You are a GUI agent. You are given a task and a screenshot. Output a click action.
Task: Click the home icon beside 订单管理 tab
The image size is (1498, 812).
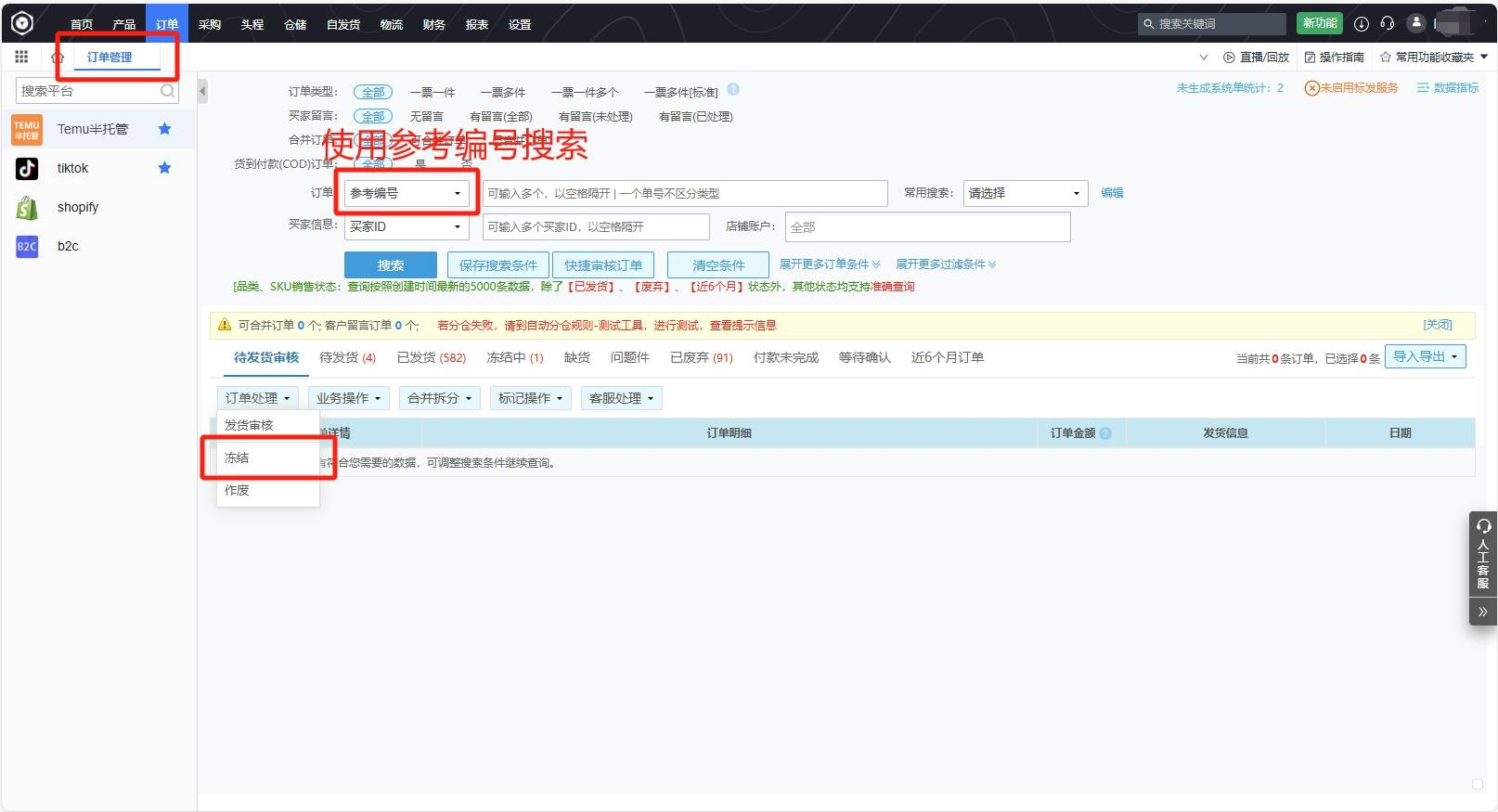pyautogui.click(x=58, y=58)
